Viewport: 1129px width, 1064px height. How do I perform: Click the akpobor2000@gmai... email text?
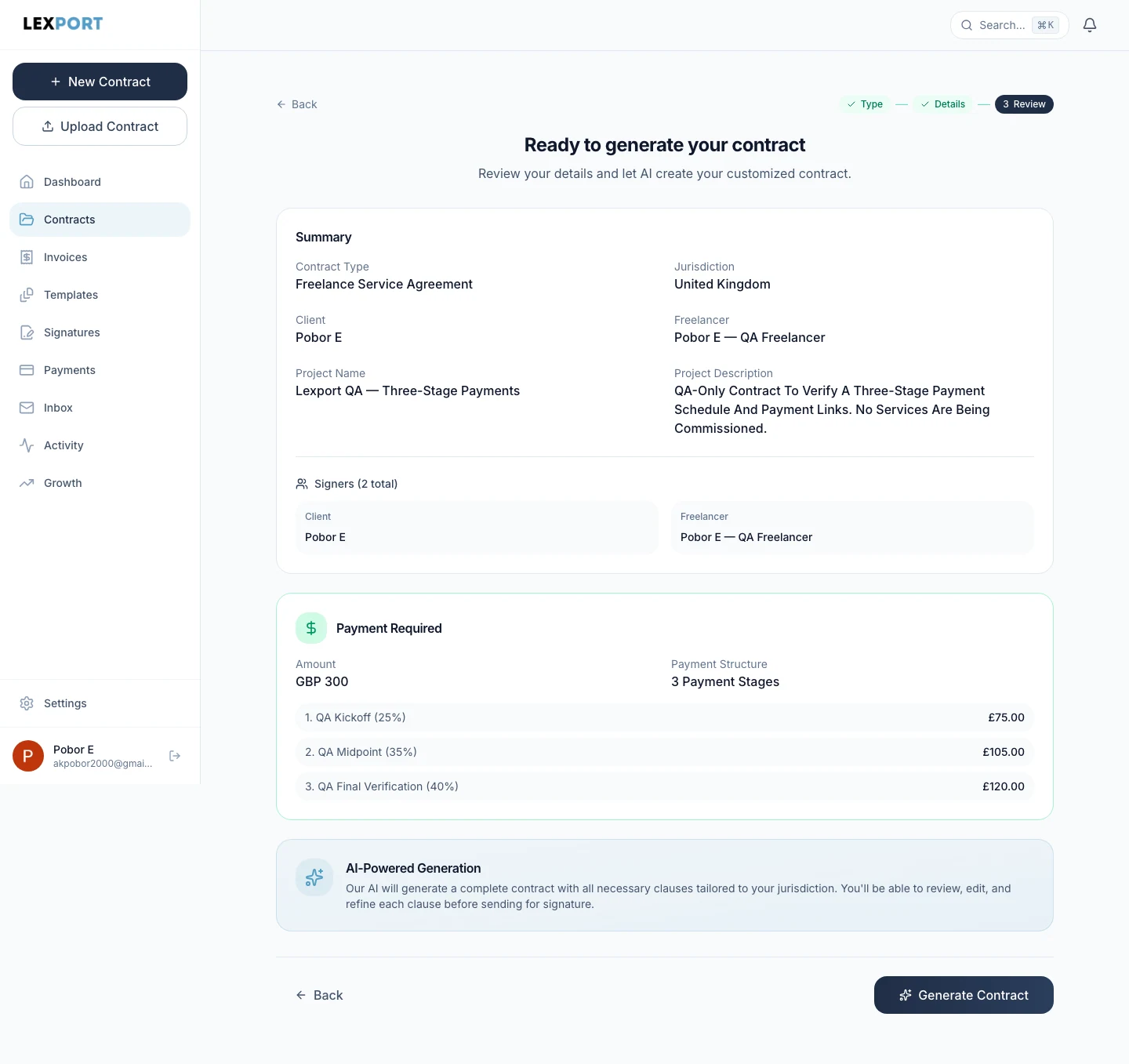pos(103,764)
